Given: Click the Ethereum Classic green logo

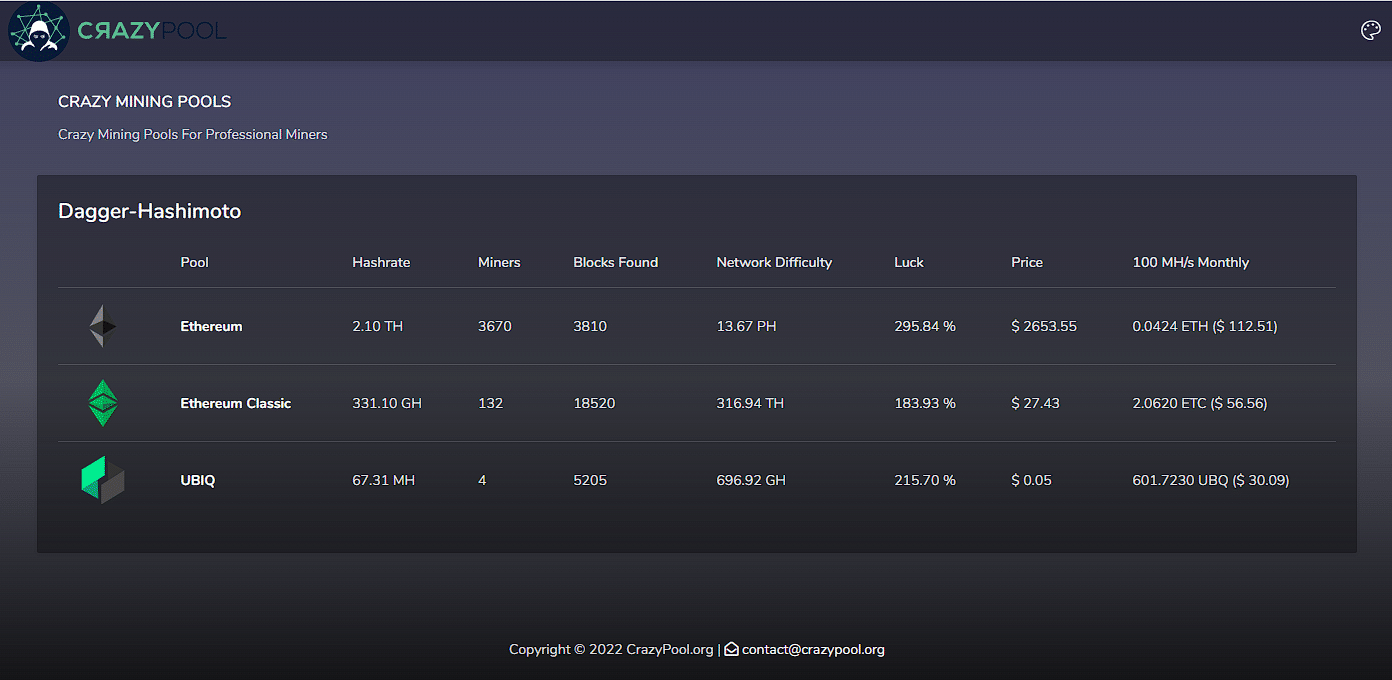Looking at the screenshot, I should [102, 403].
